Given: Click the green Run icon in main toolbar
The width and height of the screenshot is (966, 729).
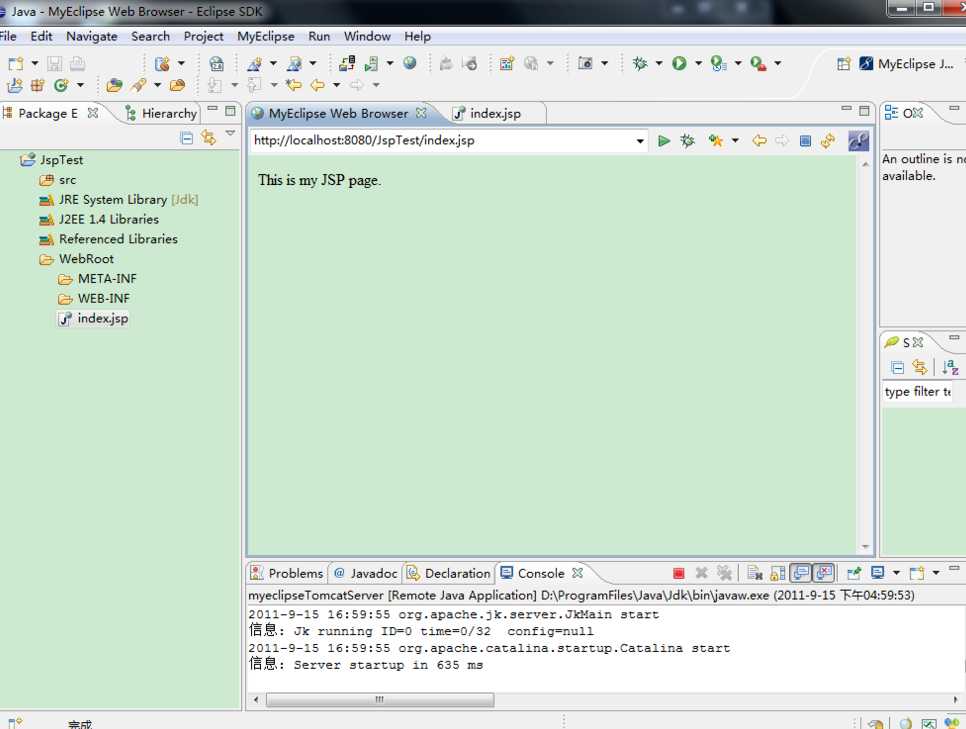Looking at the screenshot, I should tap(679, 63).
